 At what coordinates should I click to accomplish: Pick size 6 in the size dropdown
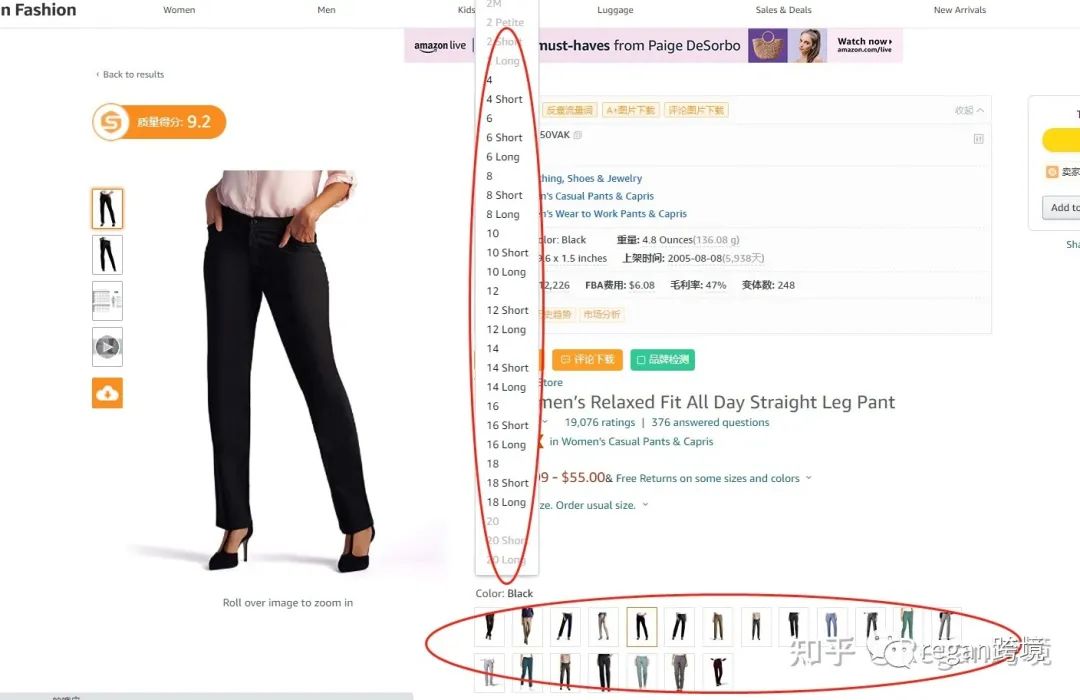490,119
